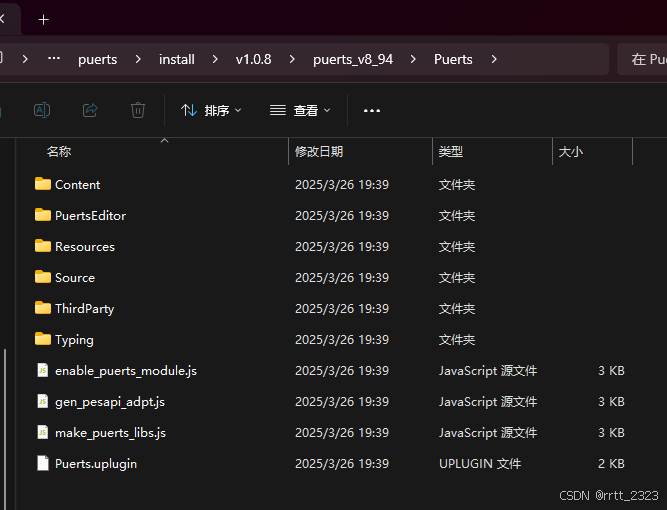
Task: Select Puerts.uplugin file name
Action: 96,464
